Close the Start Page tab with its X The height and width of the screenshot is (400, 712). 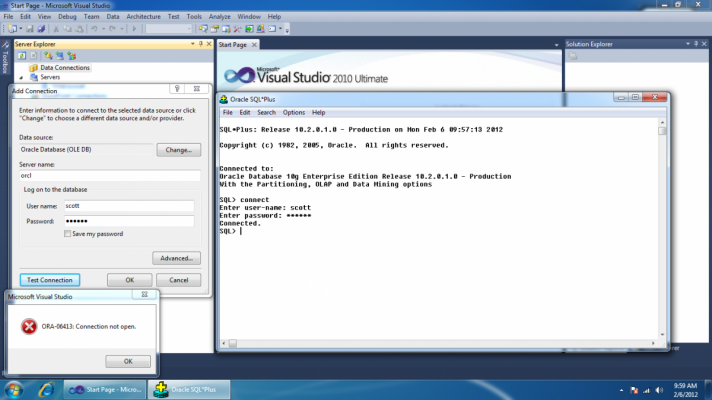point(254,44)
